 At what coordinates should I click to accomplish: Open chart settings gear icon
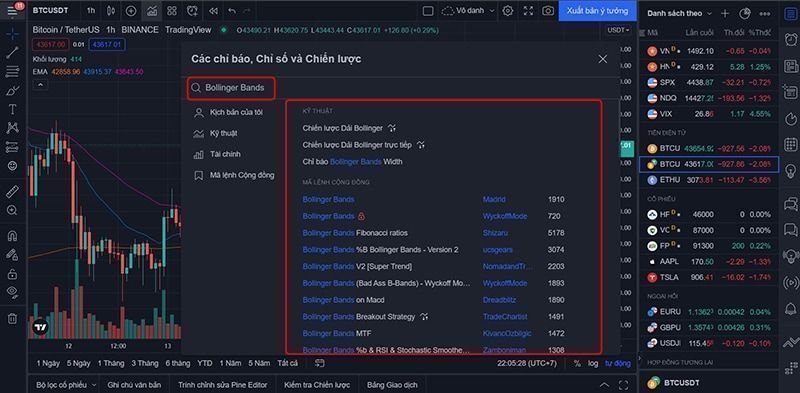(x=508, y=11)
